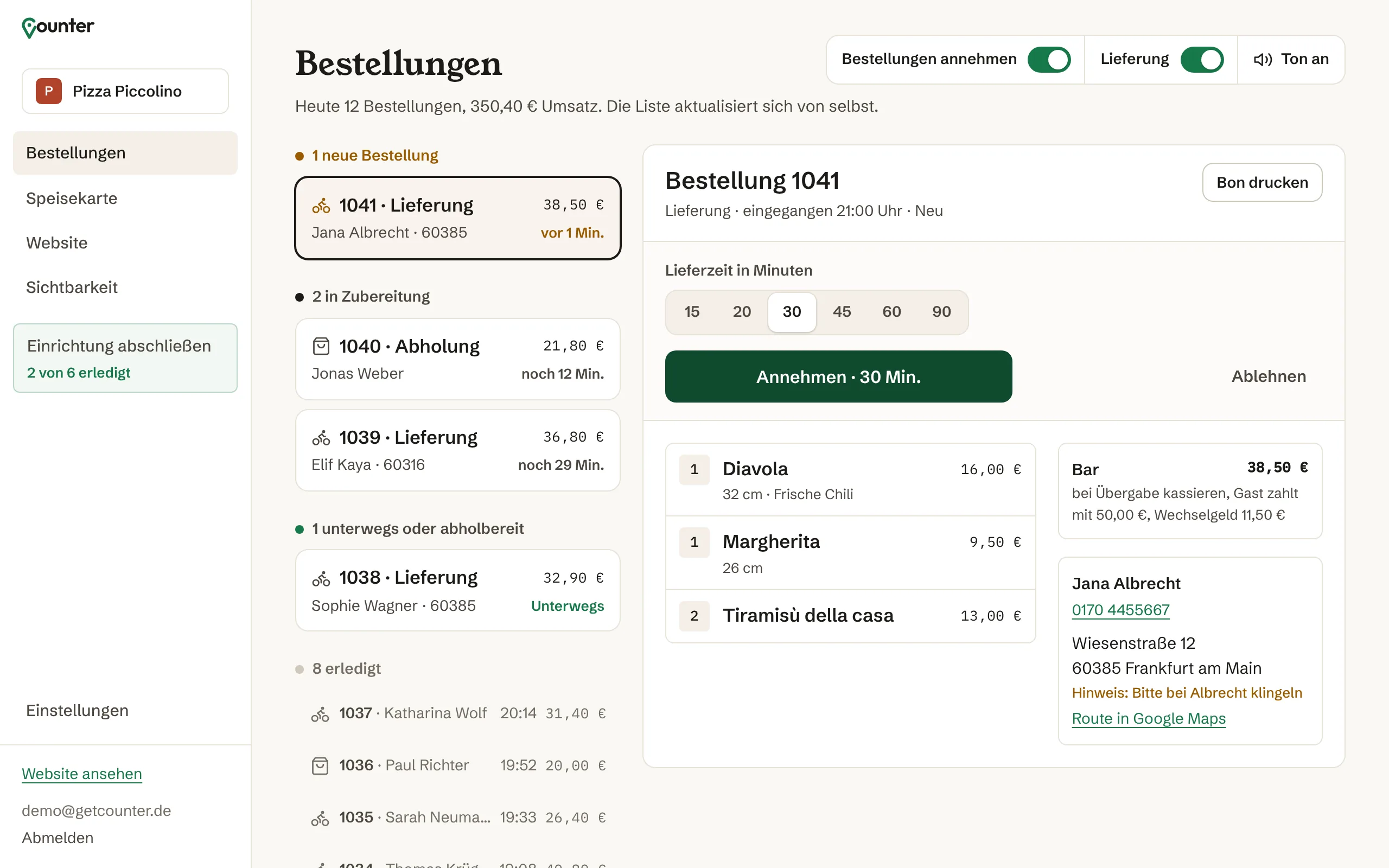1389x868 pixels.
Task: Open completed order 1035 Sarah Neuma...
Action: [457, 818]
